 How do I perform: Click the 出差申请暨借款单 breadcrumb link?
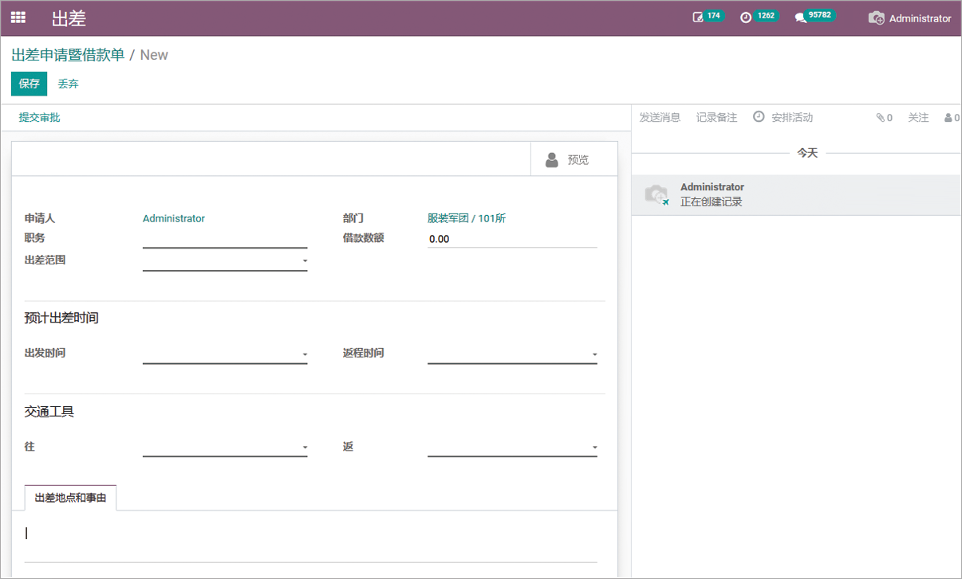coord(68,55)
